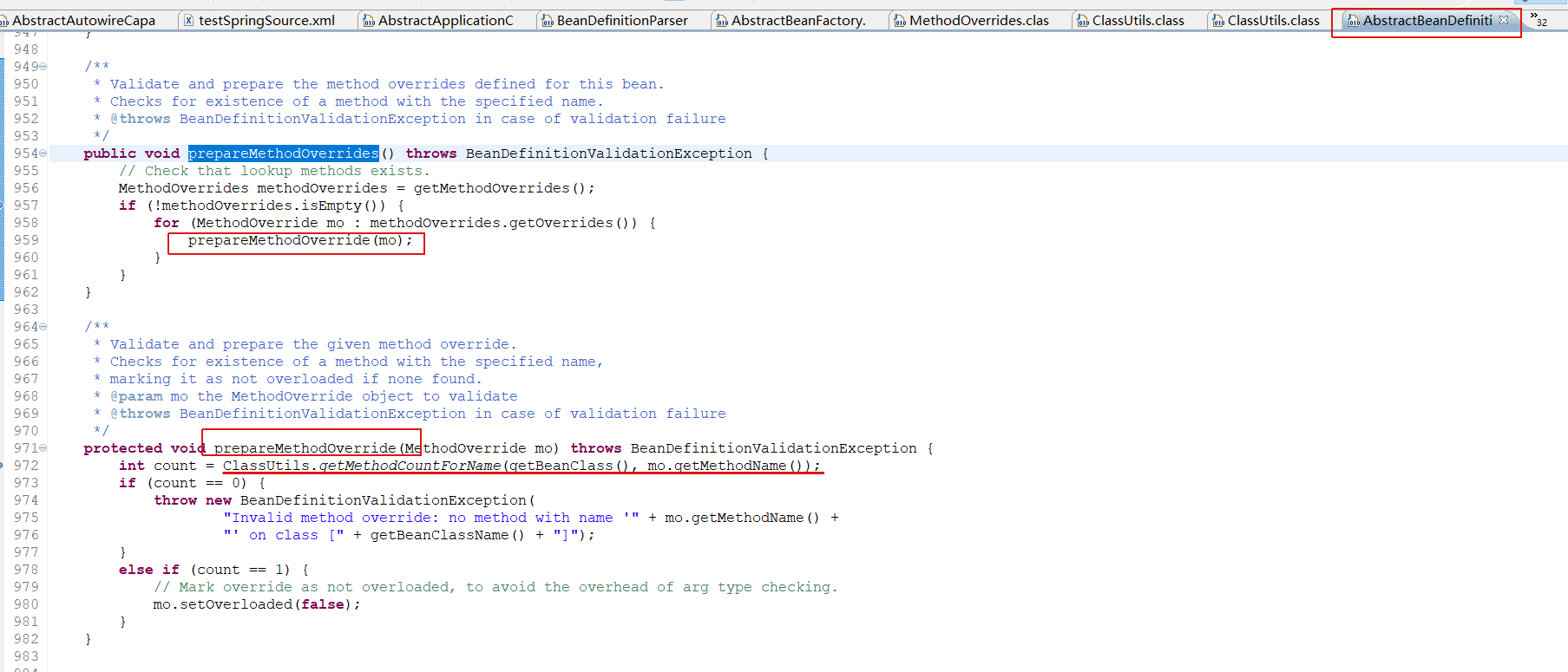Viewport: 1568px width, 672px height.
Task: Click getBeanClassName() in the exception message
Action: (448, 535)
